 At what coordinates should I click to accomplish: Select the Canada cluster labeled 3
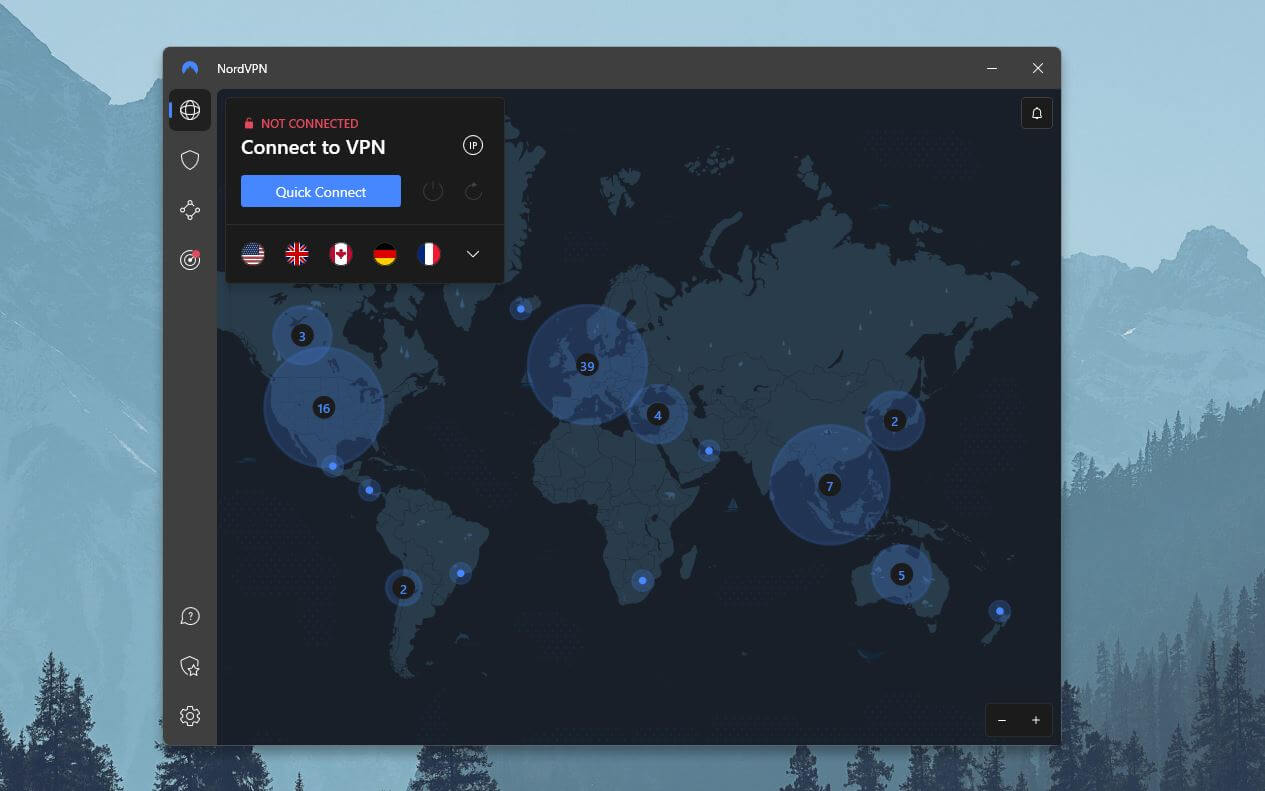[302, 336]
